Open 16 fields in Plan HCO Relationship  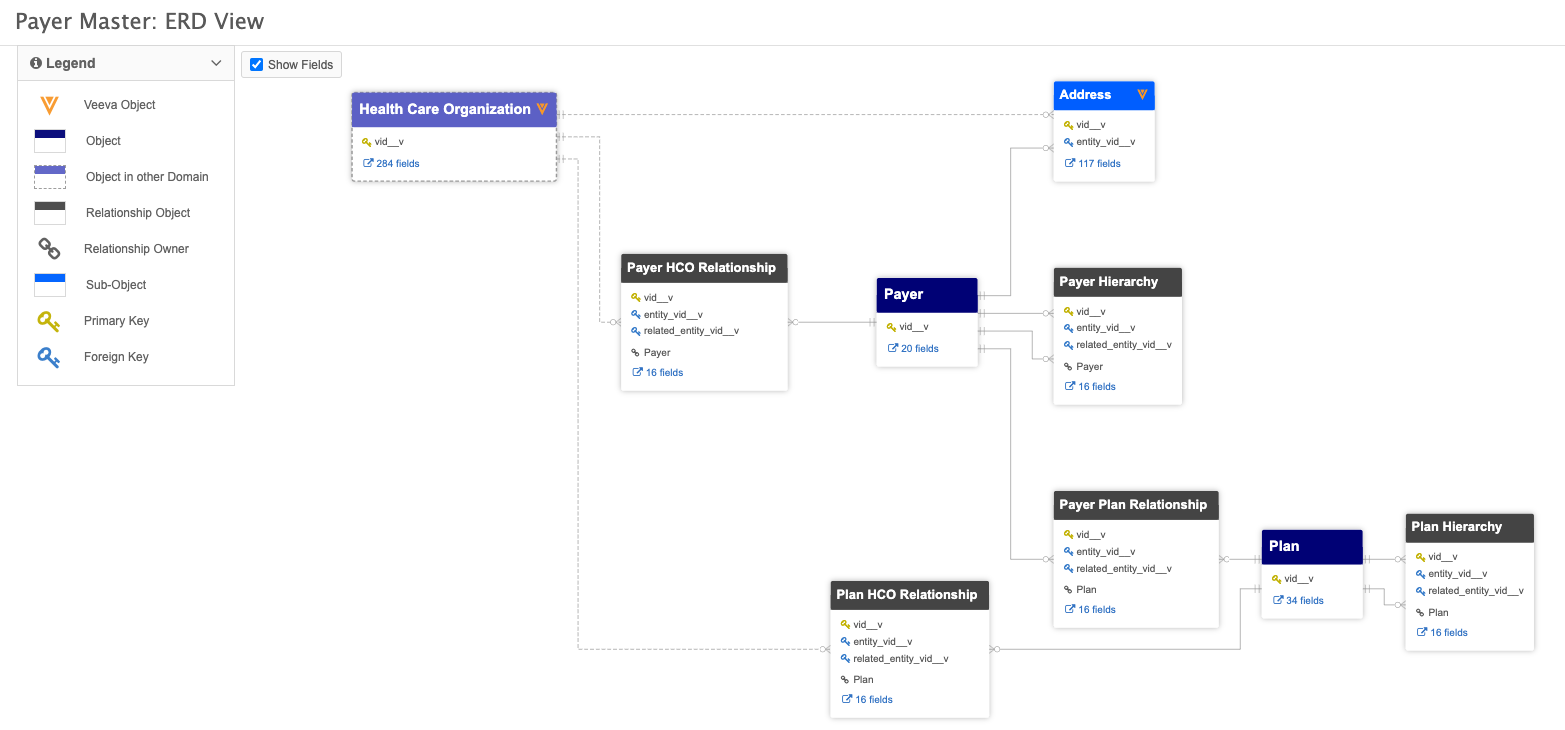click(873, 700)
